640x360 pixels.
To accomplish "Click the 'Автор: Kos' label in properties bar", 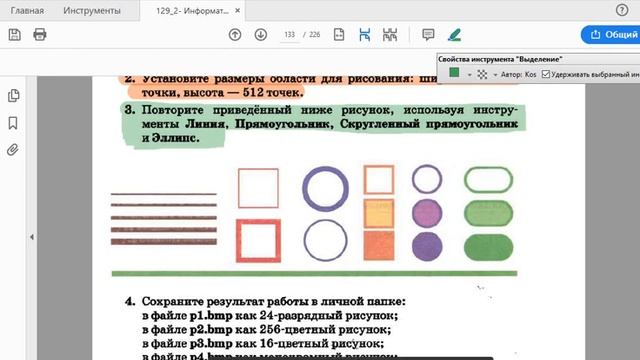I will (518, 75).
